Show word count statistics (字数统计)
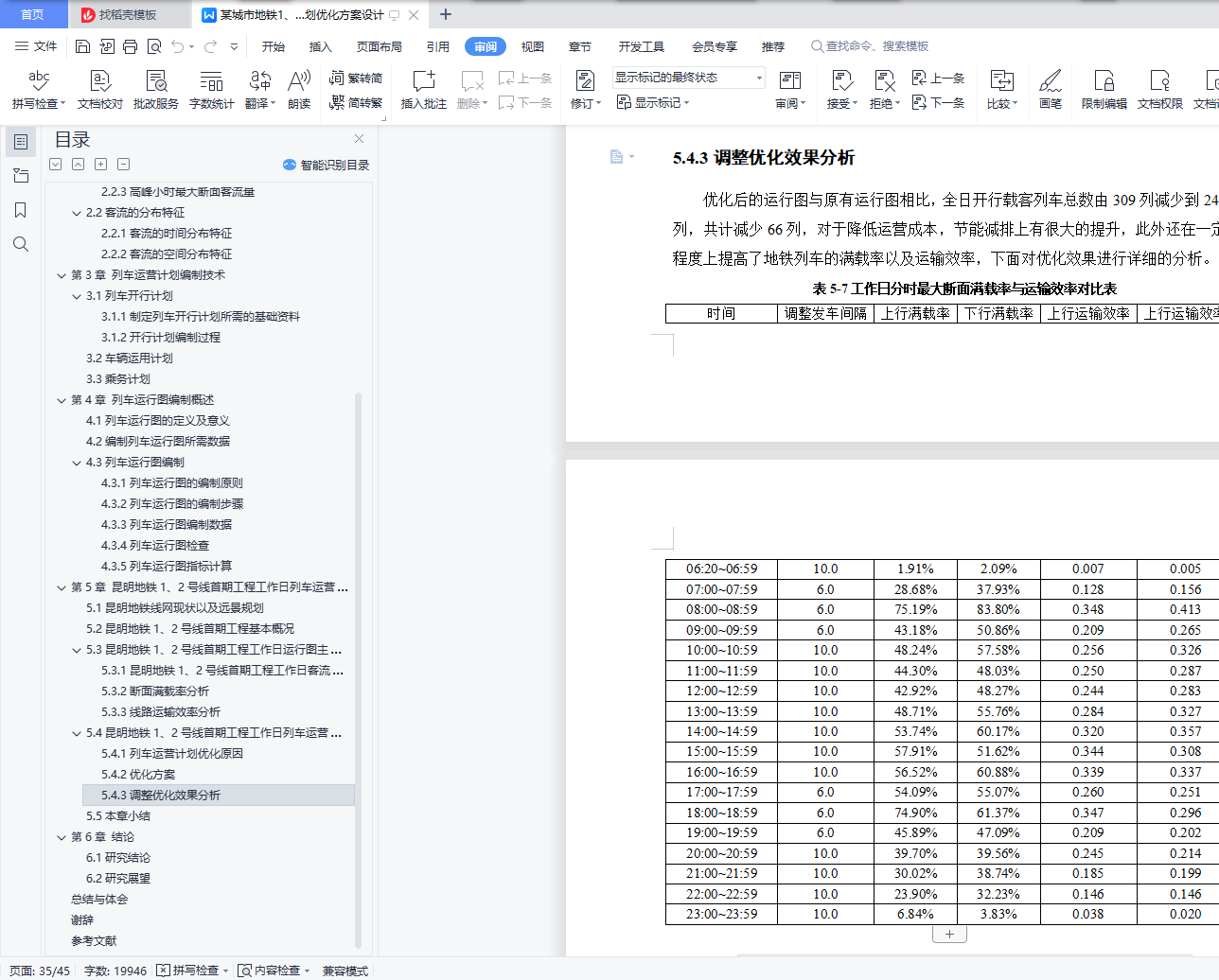 click(x=212, y=90)
